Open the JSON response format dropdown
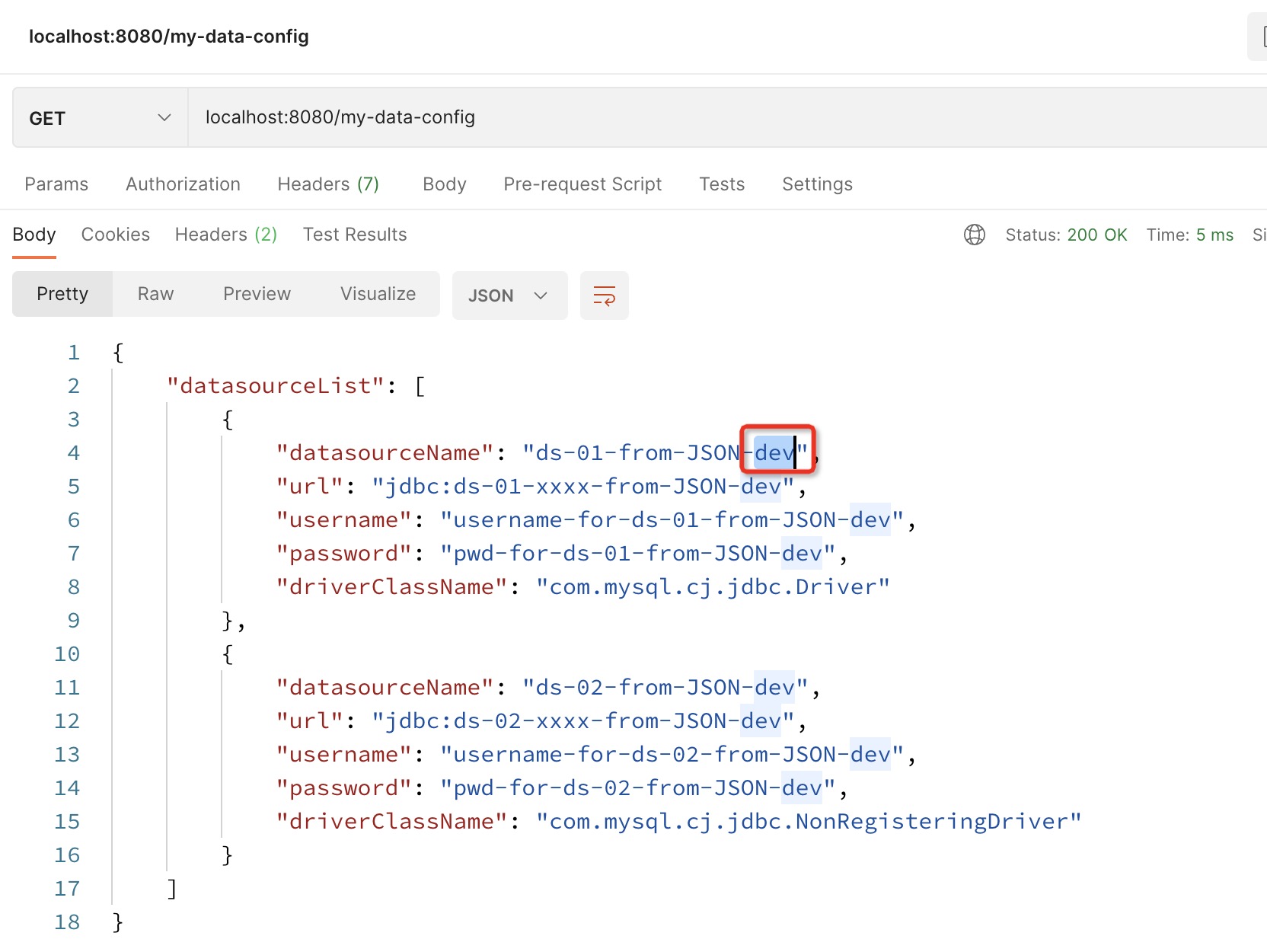The width and height of the screenshot is (1267, 952). pos(509,296)
